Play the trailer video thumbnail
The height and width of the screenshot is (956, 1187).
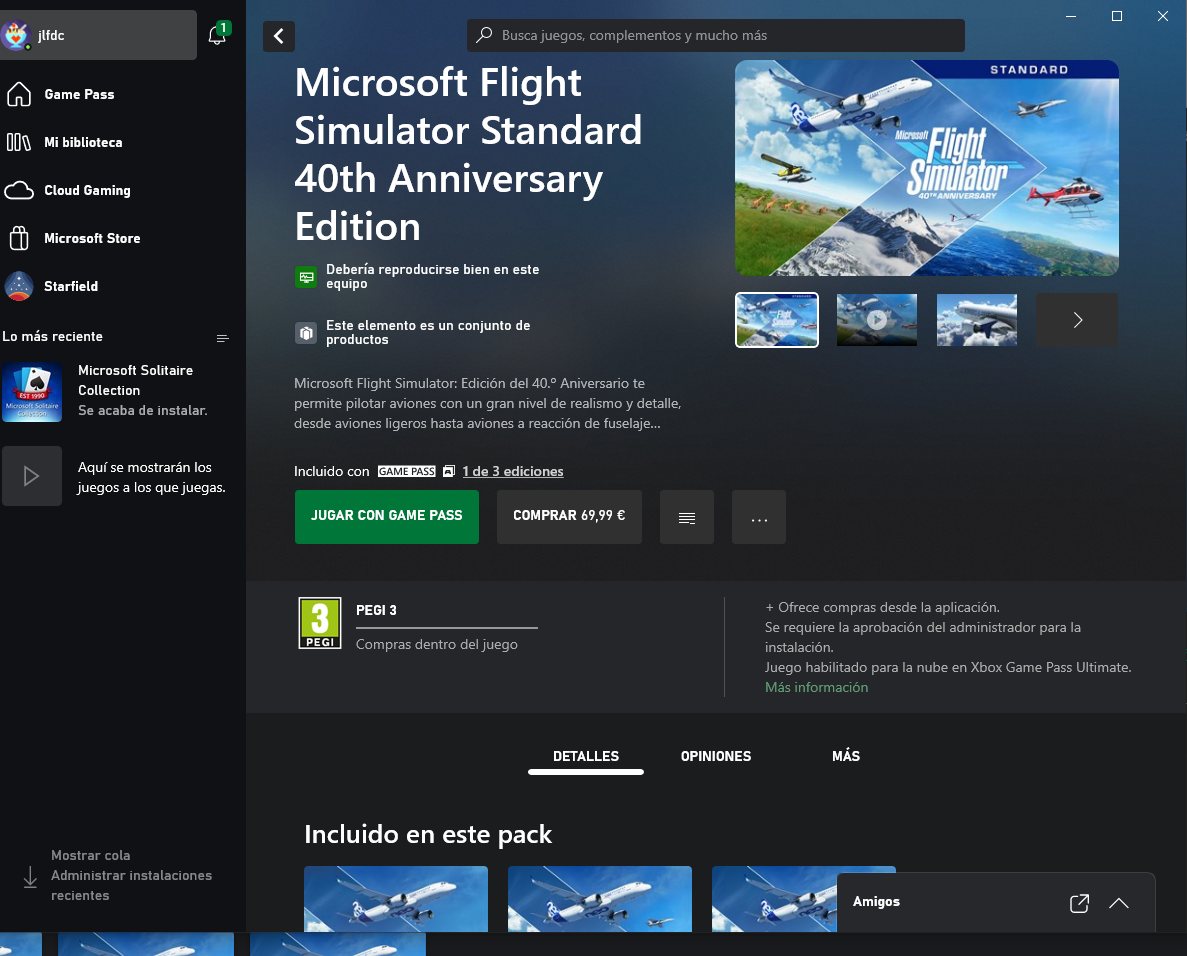(x=877, y=319)
